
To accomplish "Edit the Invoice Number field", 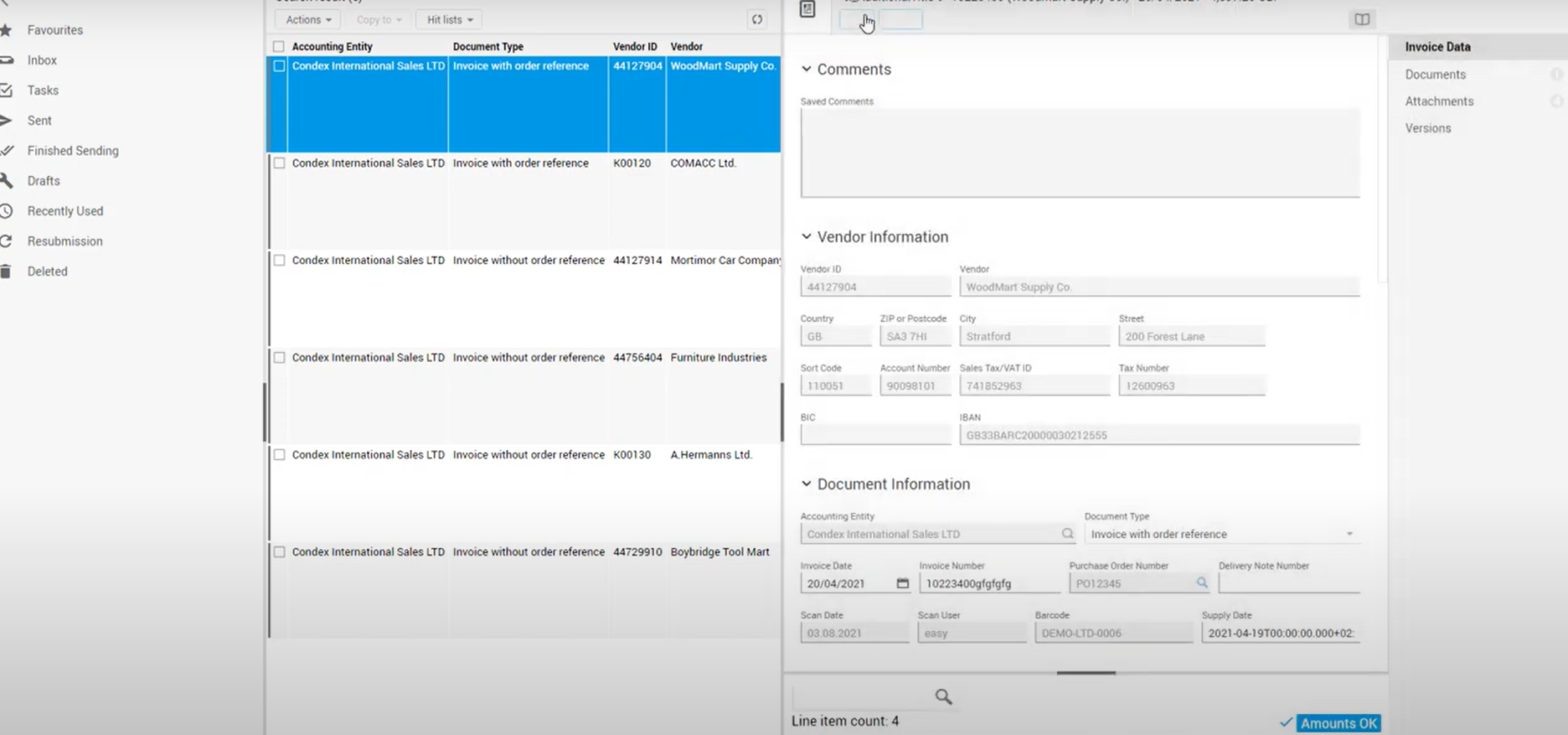I will pos(989,583).
